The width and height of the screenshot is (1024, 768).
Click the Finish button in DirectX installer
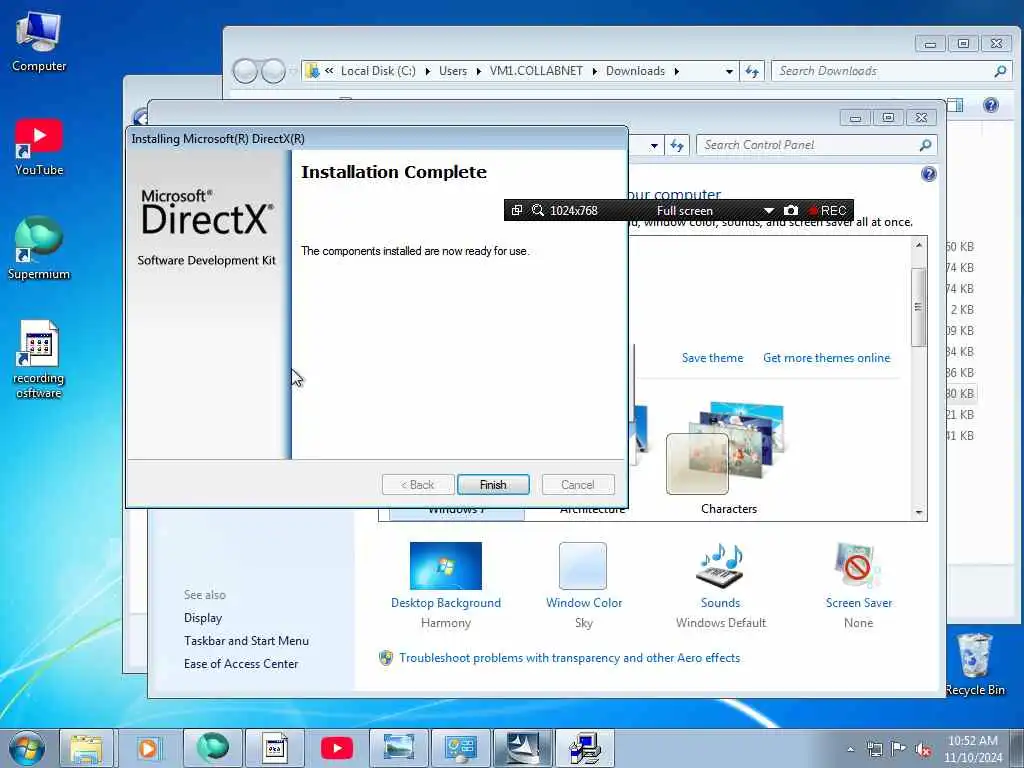coord(493,485)
